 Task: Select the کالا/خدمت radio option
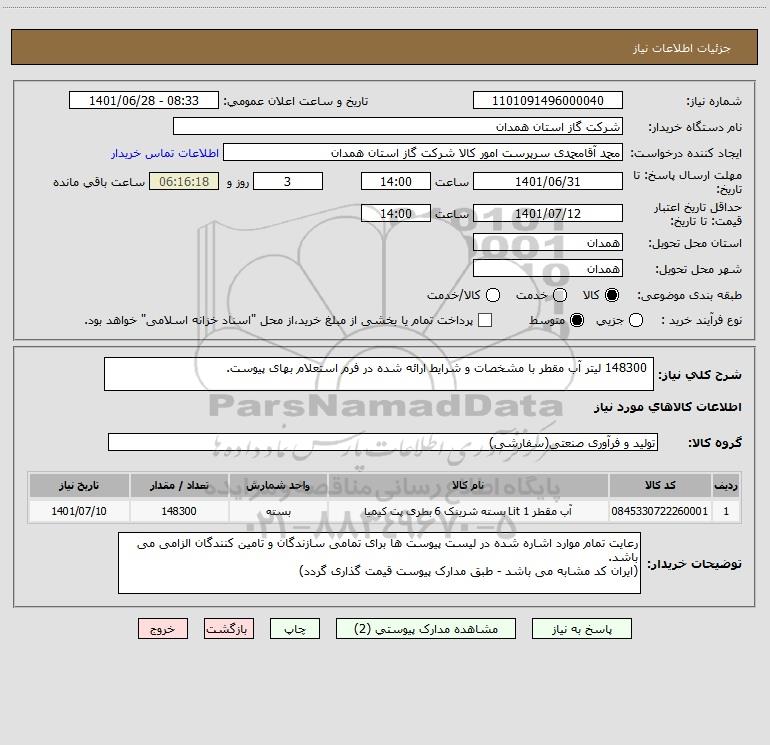click(x=493, y=295)
